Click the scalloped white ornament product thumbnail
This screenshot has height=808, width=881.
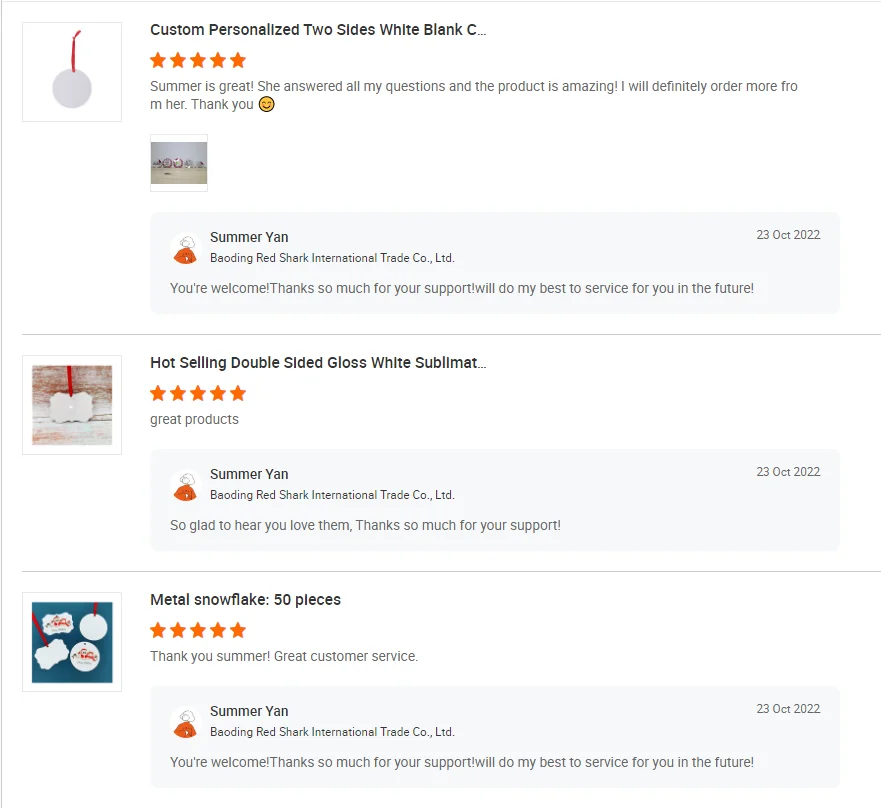point(72,405)
